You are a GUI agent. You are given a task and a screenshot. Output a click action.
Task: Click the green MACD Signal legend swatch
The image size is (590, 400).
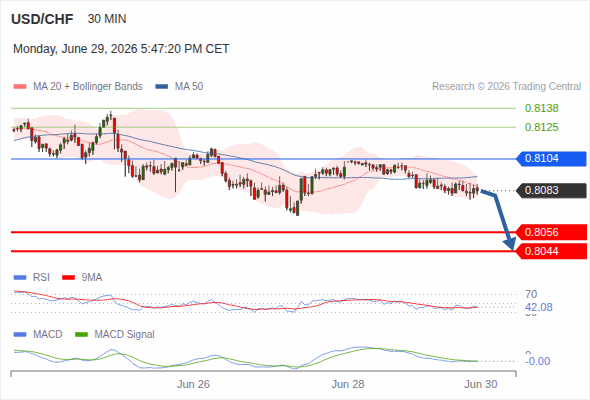click(x=81, y=335)
